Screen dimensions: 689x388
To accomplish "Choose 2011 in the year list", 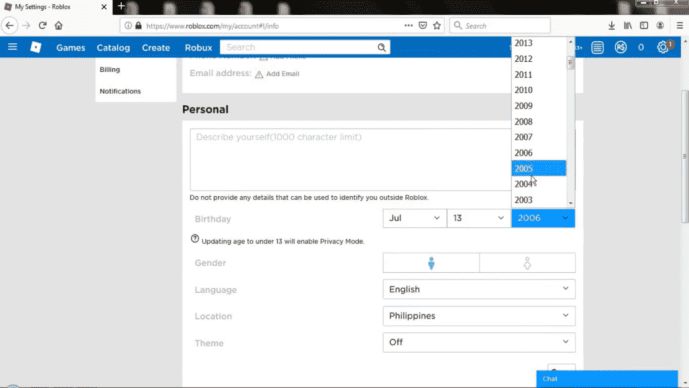I will tap(539, 75).
